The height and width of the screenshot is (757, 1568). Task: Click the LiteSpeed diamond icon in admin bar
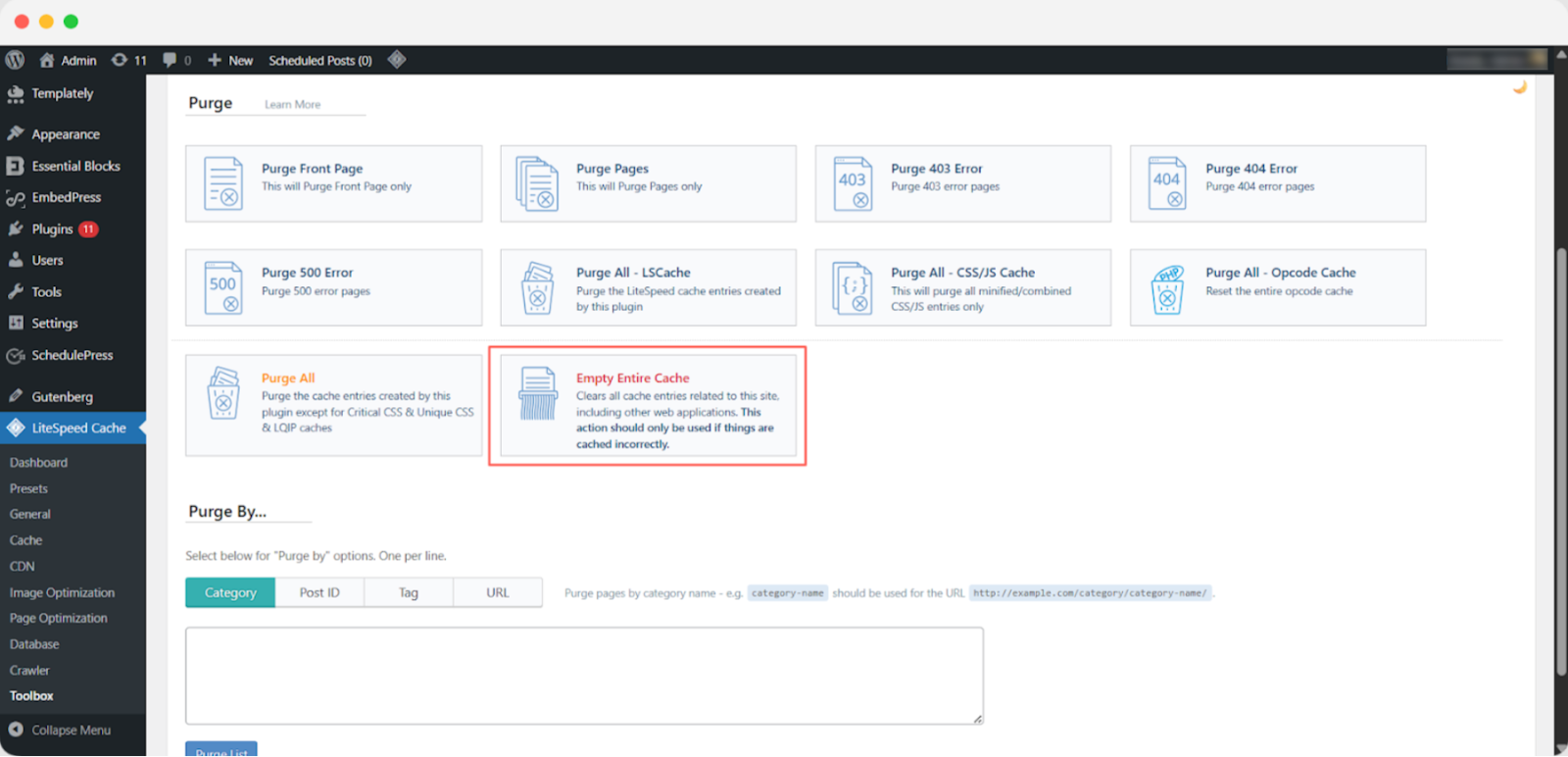coord(397,60)
